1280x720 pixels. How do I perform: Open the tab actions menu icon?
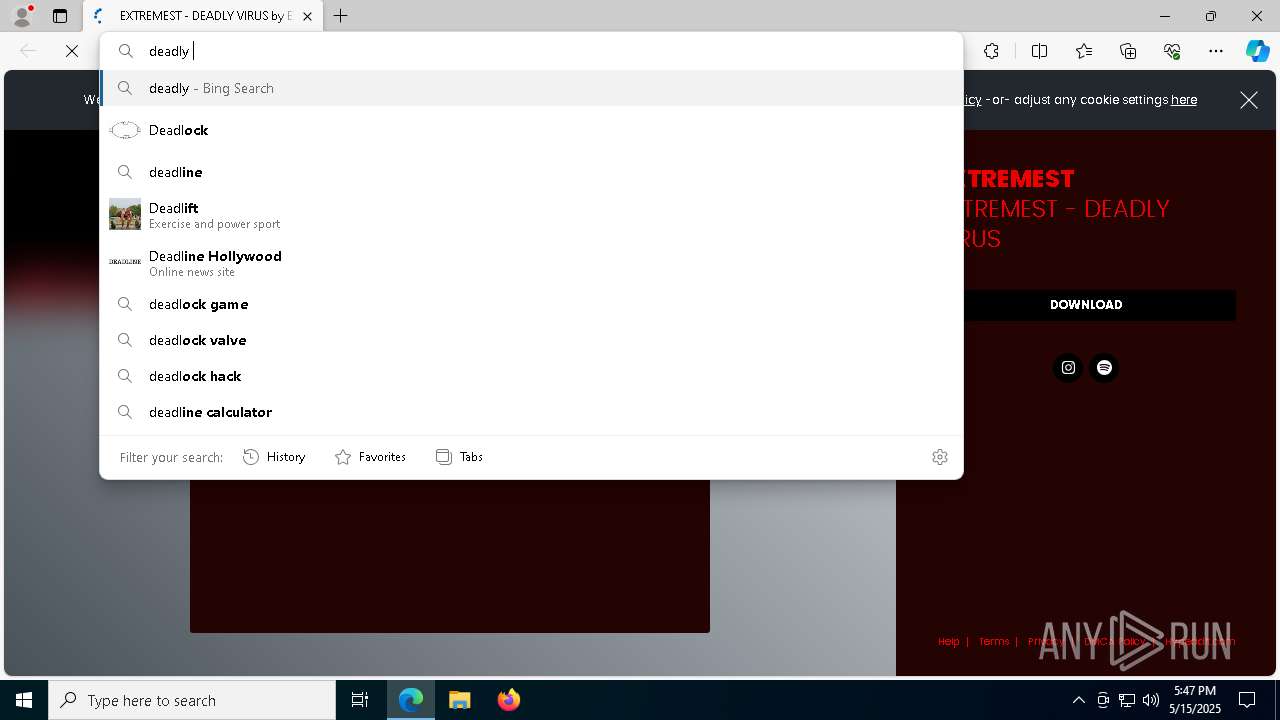click(60, 16)
